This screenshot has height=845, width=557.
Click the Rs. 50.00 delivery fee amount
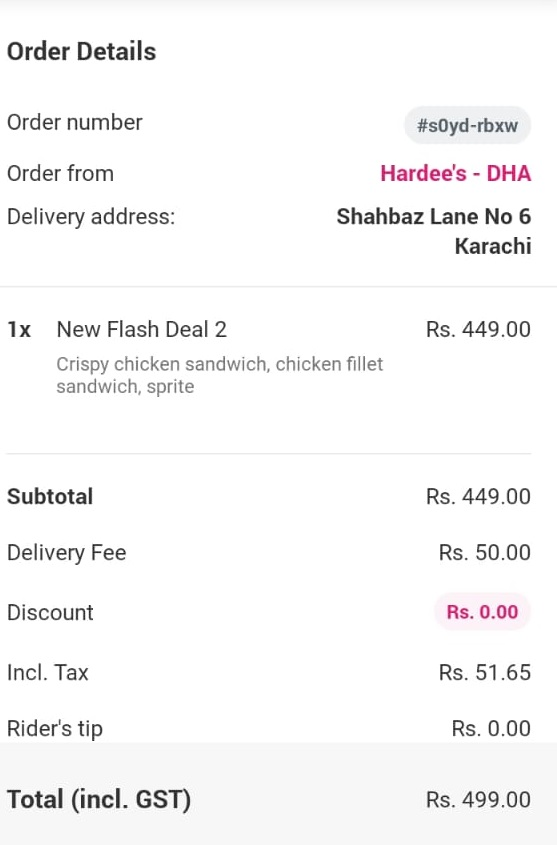[x=485, y=552]
